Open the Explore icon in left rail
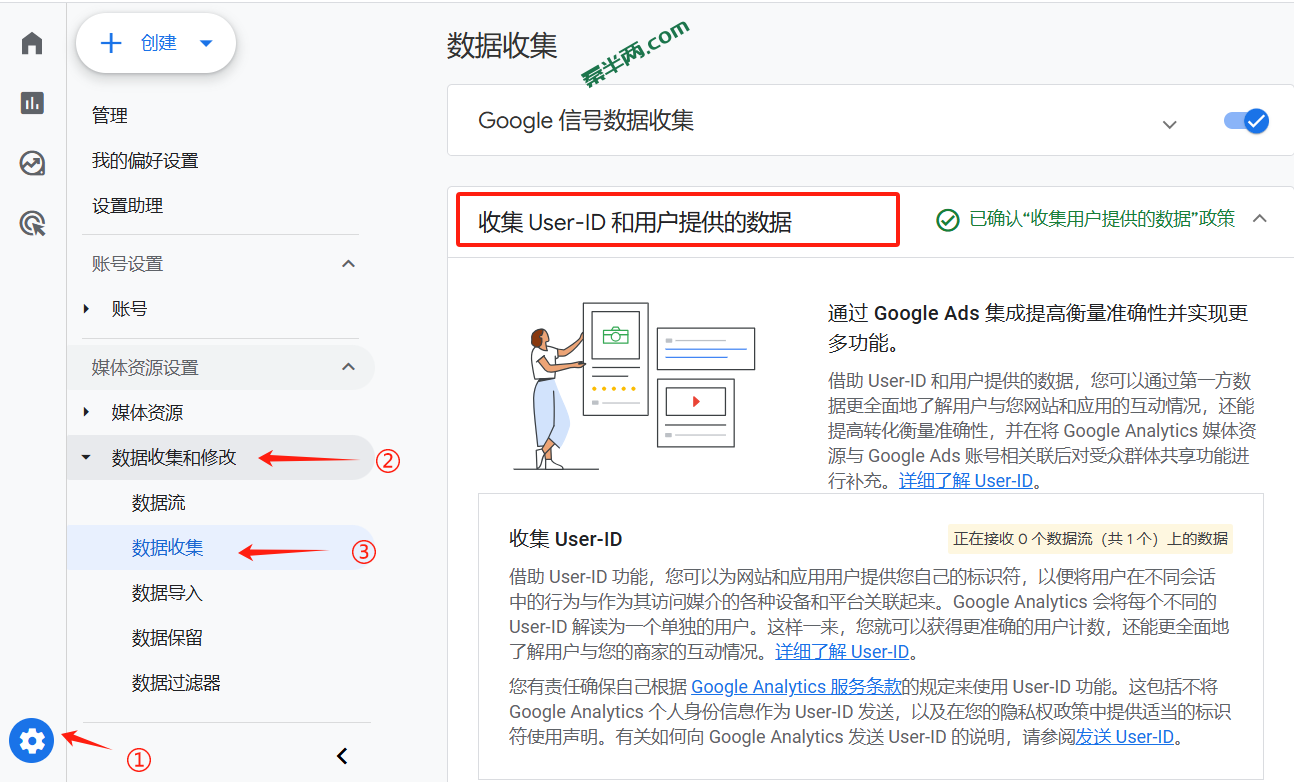 (x=32, y=163)
